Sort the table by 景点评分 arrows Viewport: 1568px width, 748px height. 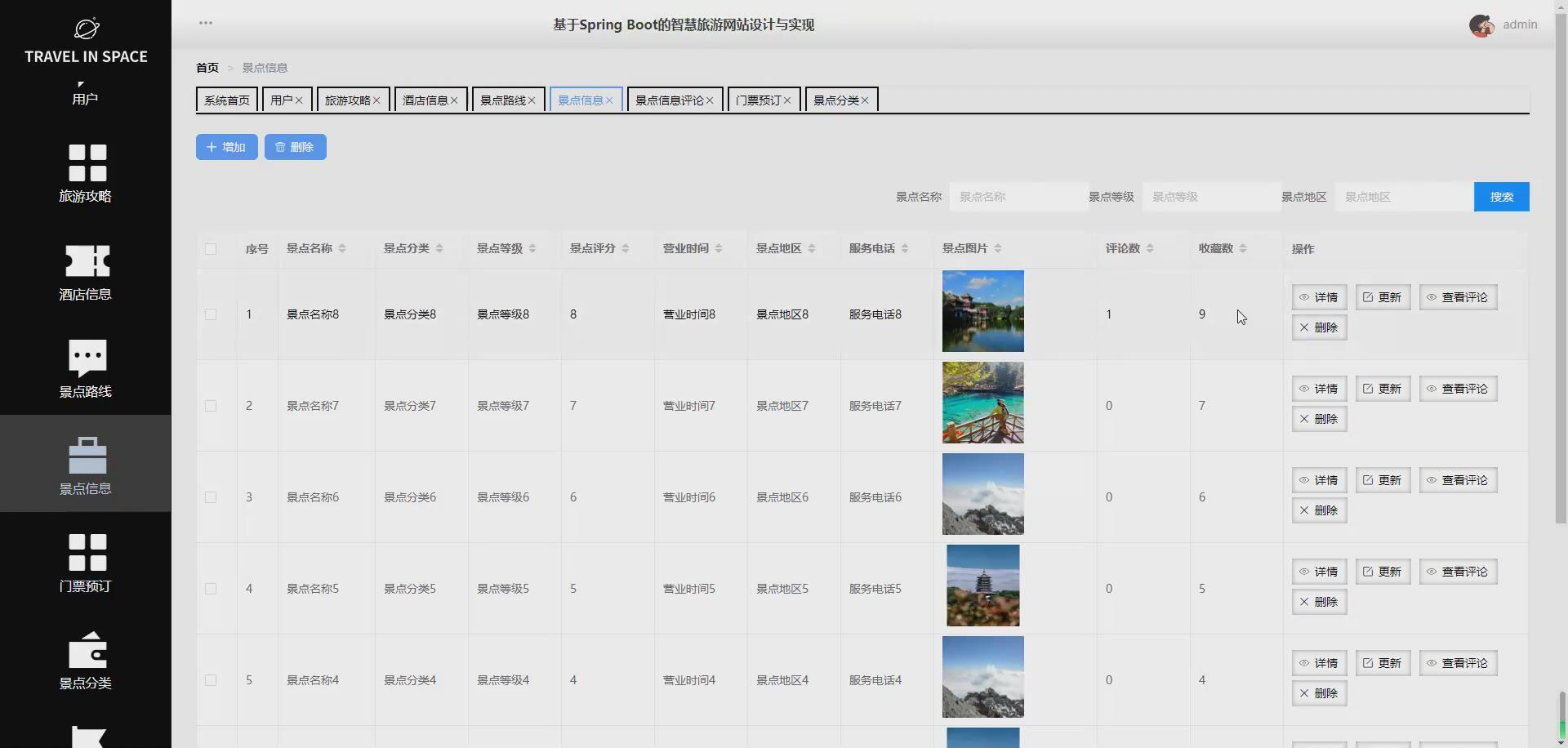626,248
